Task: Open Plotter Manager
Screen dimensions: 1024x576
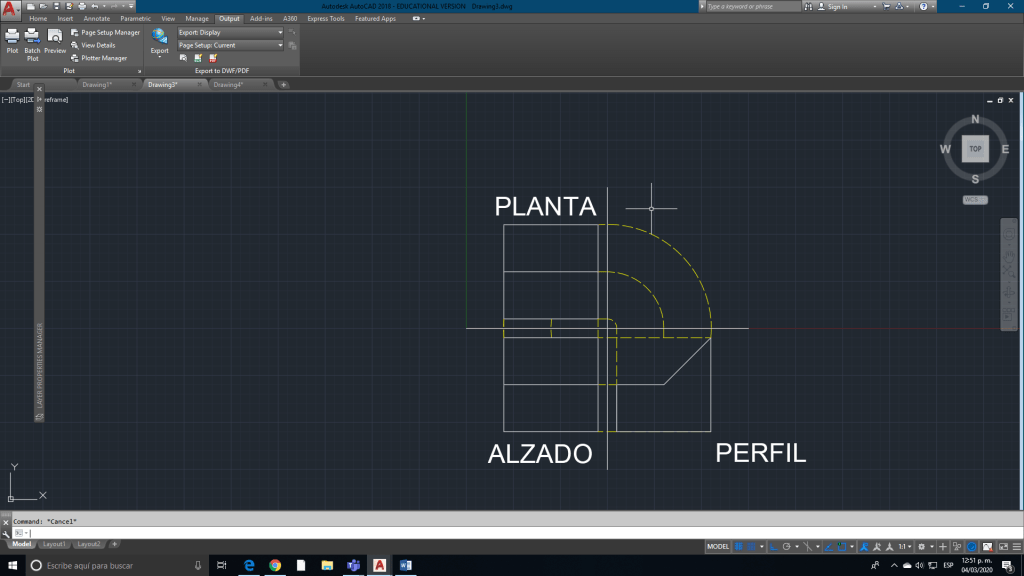Action: click(103, 58)
